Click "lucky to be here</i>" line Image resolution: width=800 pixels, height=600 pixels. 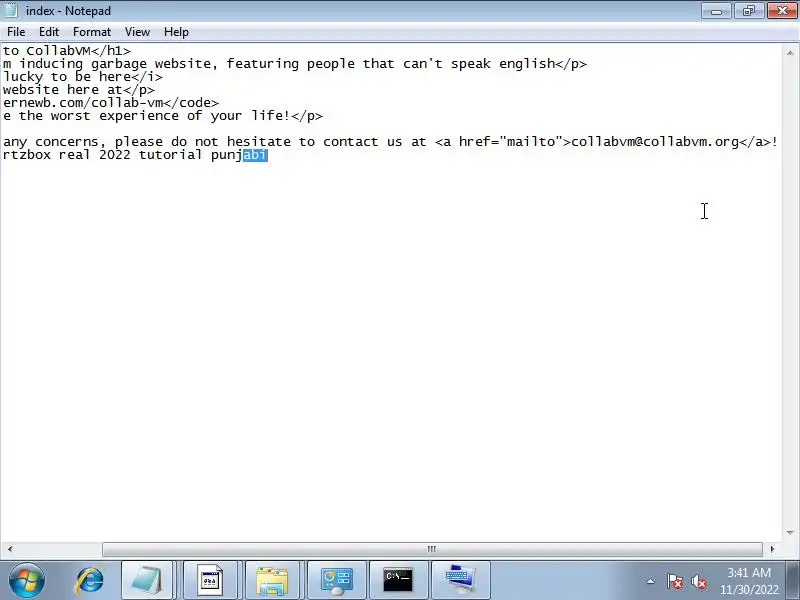coord(83,77)
